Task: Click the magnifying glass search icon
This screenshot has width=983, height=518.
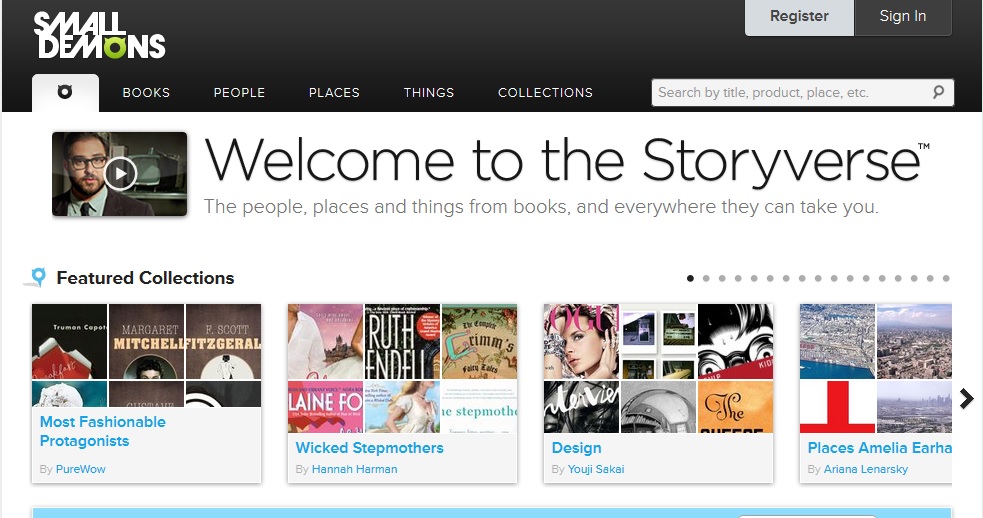Action: tap(938, 92)
